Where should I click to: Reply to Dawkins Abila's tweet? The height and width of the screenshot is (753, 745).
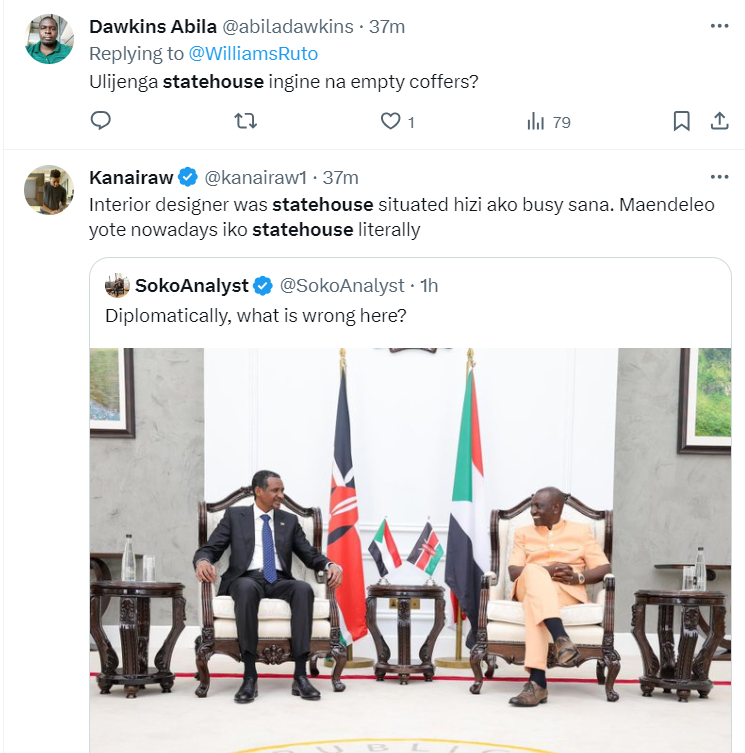[x=100, y=121]
